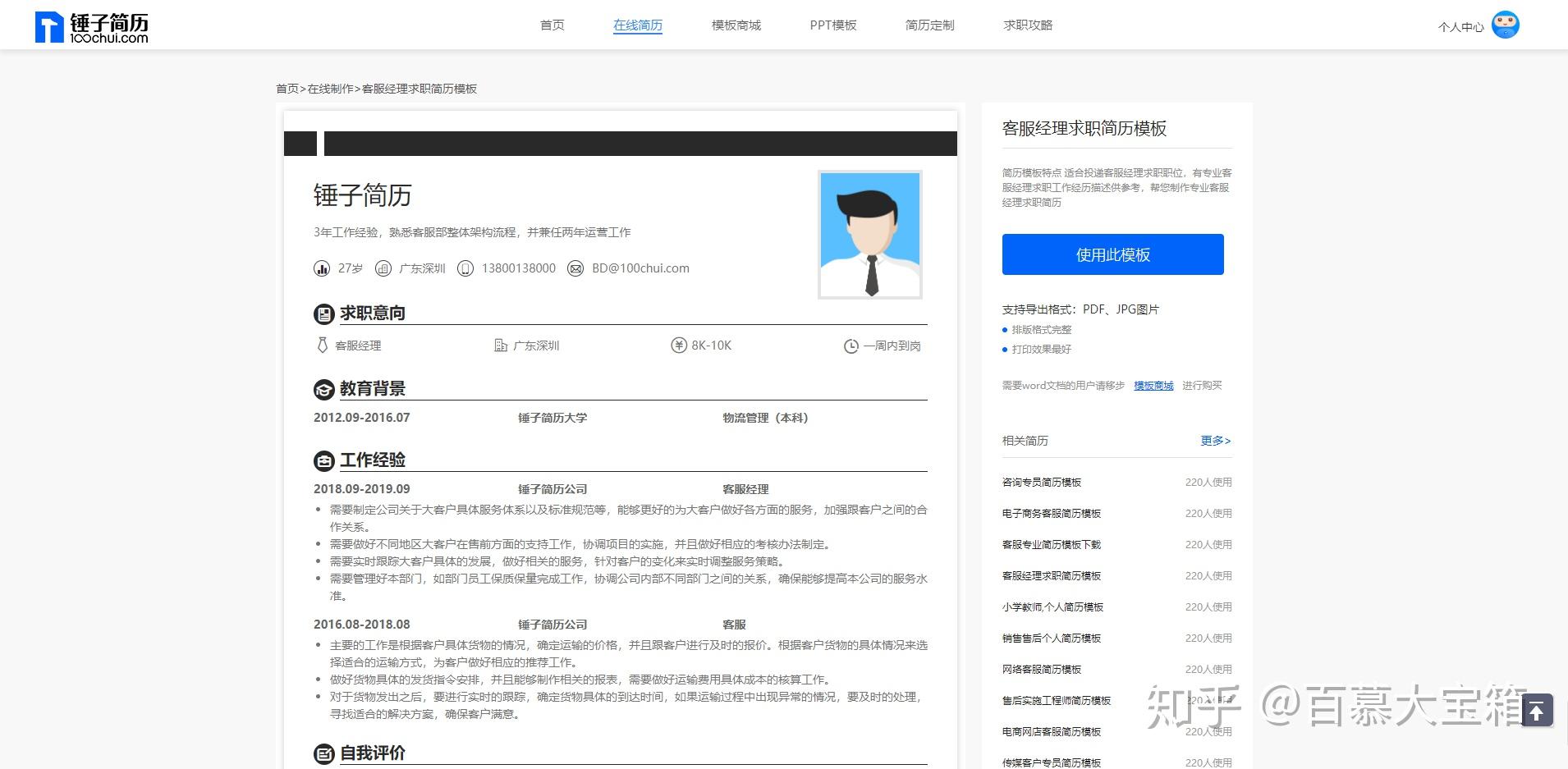Viewport: 1568px width, 769px height.
Task: Open 网络客服简历模板
Action: 1042,670
